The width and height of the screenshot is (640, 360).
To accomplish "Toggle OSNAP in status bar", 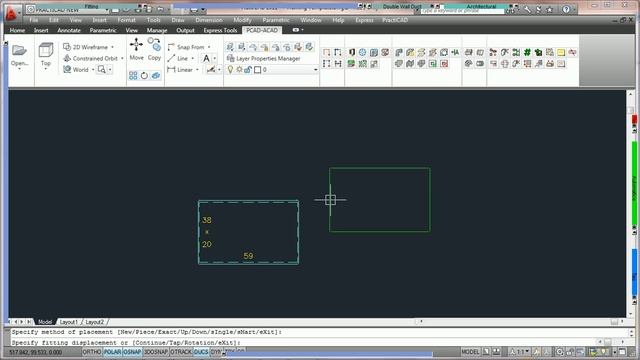I will pyautogui.click(x=132, y=352).
